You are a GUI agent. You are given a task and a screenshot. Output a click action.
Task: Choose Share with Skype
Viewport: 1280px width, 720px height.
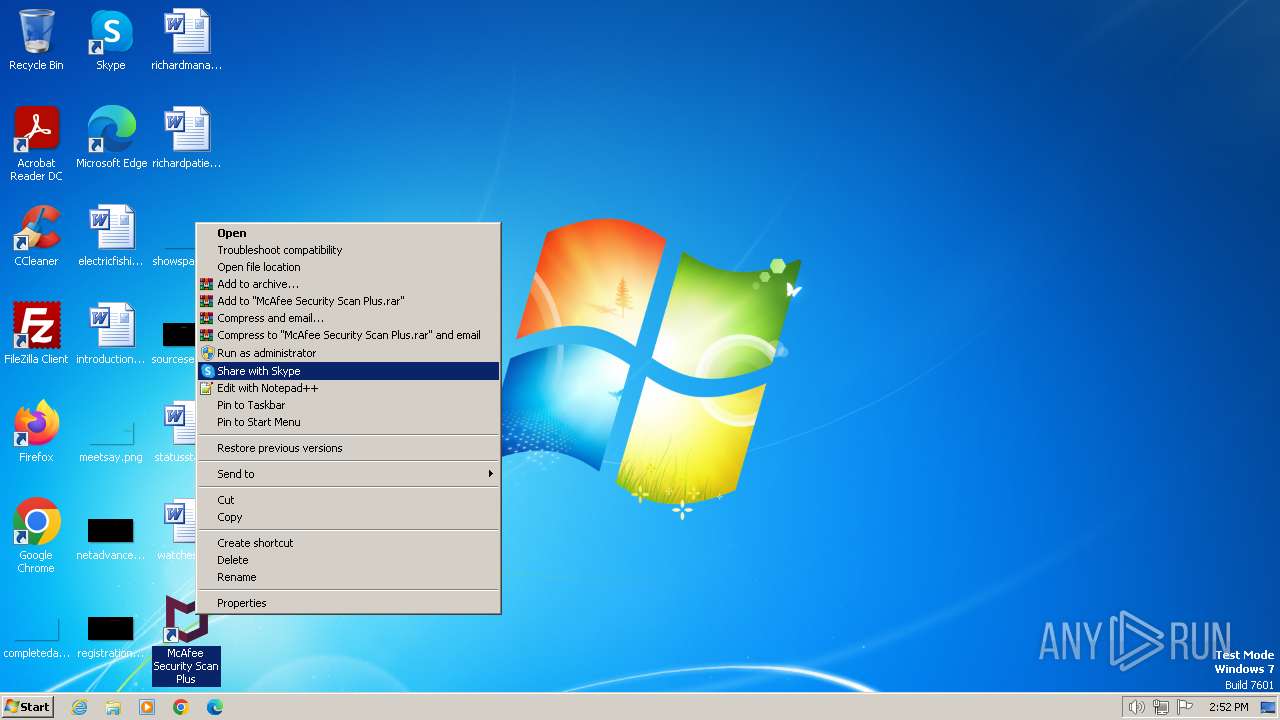coord(348,371)
